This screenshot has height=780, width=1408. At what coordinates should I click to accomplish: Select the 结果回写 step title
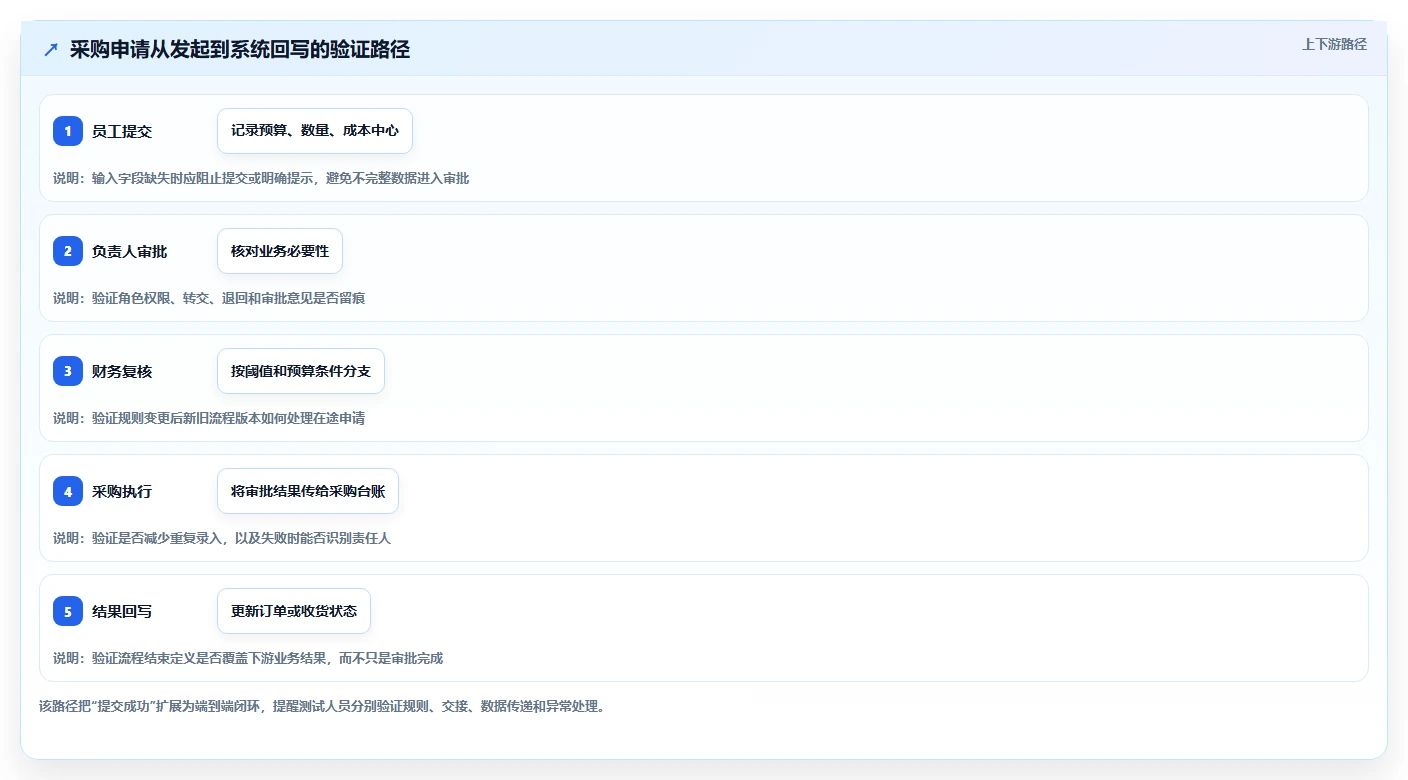point(122,611)
